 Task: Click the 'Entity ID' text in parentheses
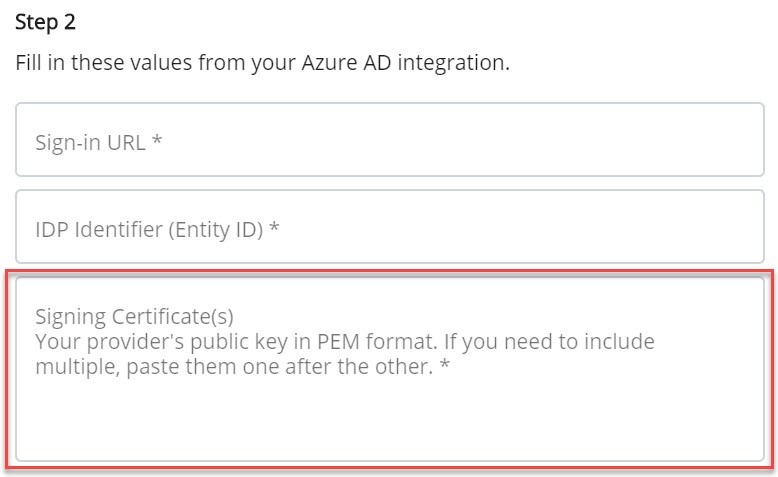pyautogui.click(x=216, y=230)
